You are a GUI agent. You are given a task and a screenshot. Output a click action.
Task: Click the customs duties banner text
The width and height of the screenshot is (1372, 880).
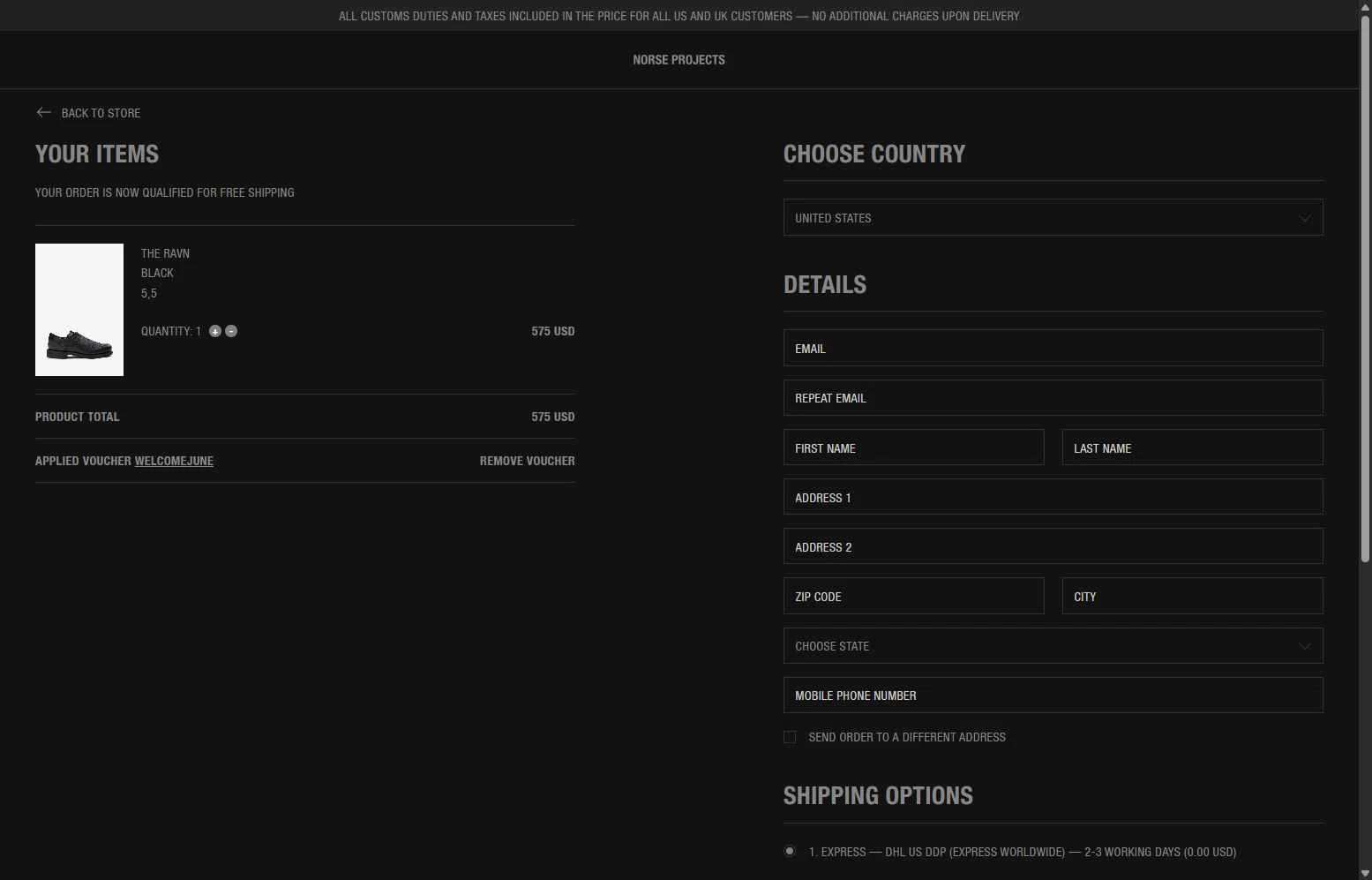pyautogui.click(x=679, y=16)
